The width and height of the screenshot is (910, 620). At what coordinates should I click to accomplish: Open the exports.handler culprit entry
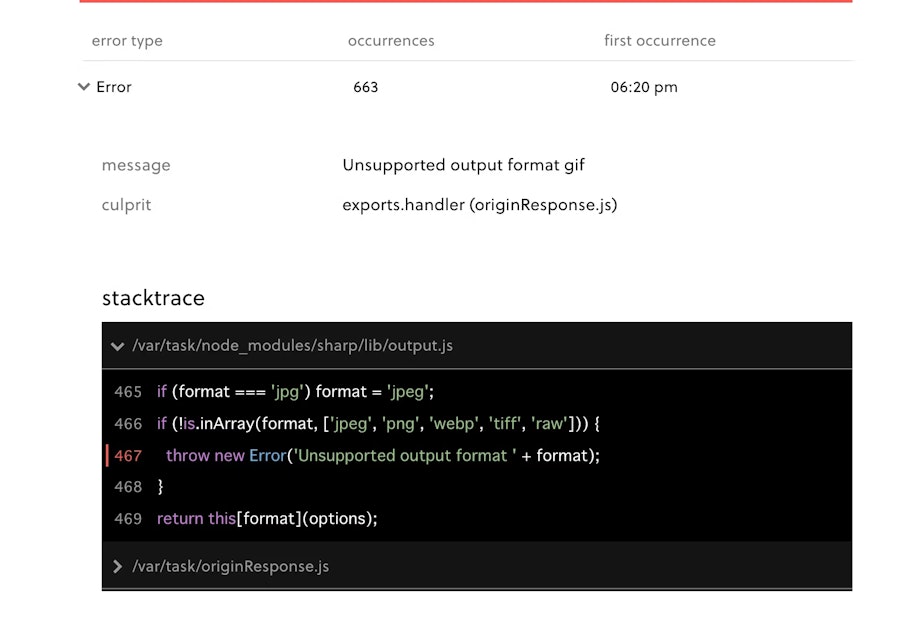(480, 205)
